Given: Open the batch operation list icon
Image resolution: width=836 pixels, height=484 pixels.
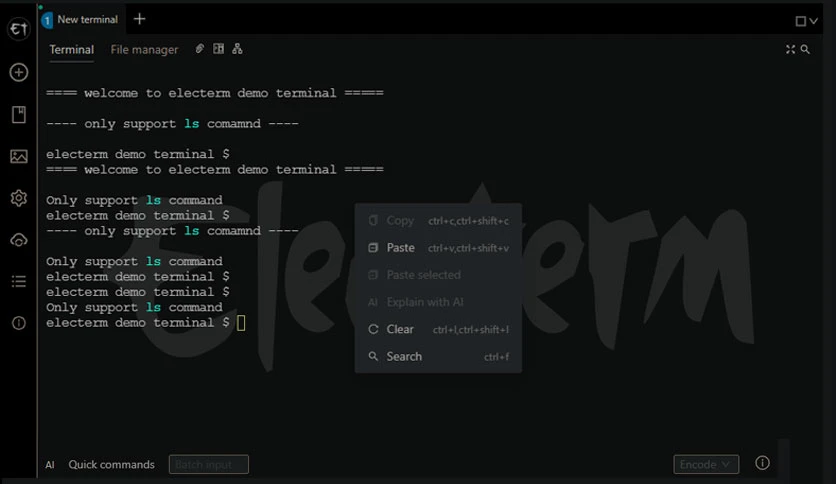Looking at the screenshot, I should pyautogui.click(x=19, y=281).
